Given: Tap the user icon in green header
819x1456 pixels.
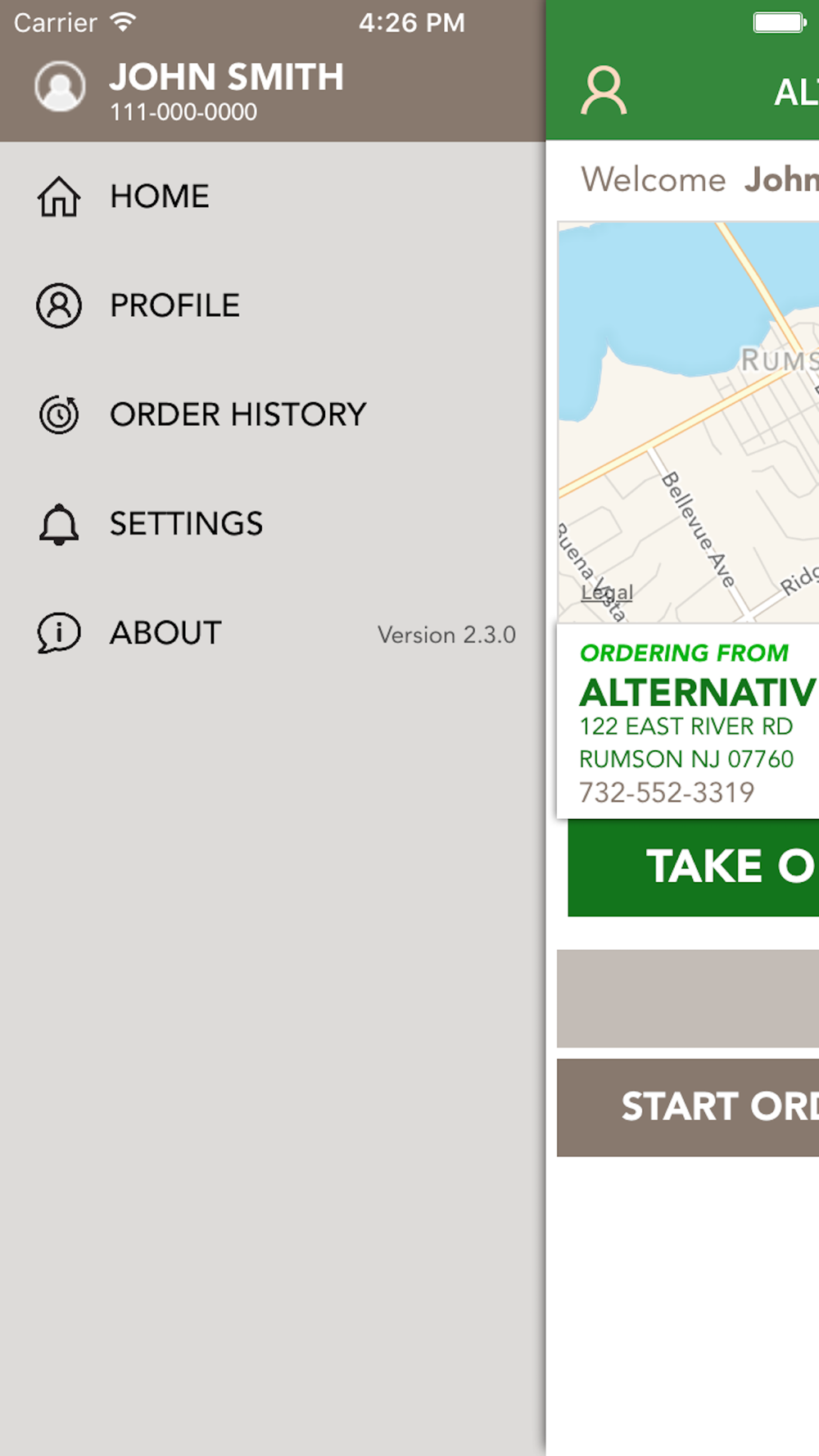Looking at the screenshot, I should coord(604,90).
